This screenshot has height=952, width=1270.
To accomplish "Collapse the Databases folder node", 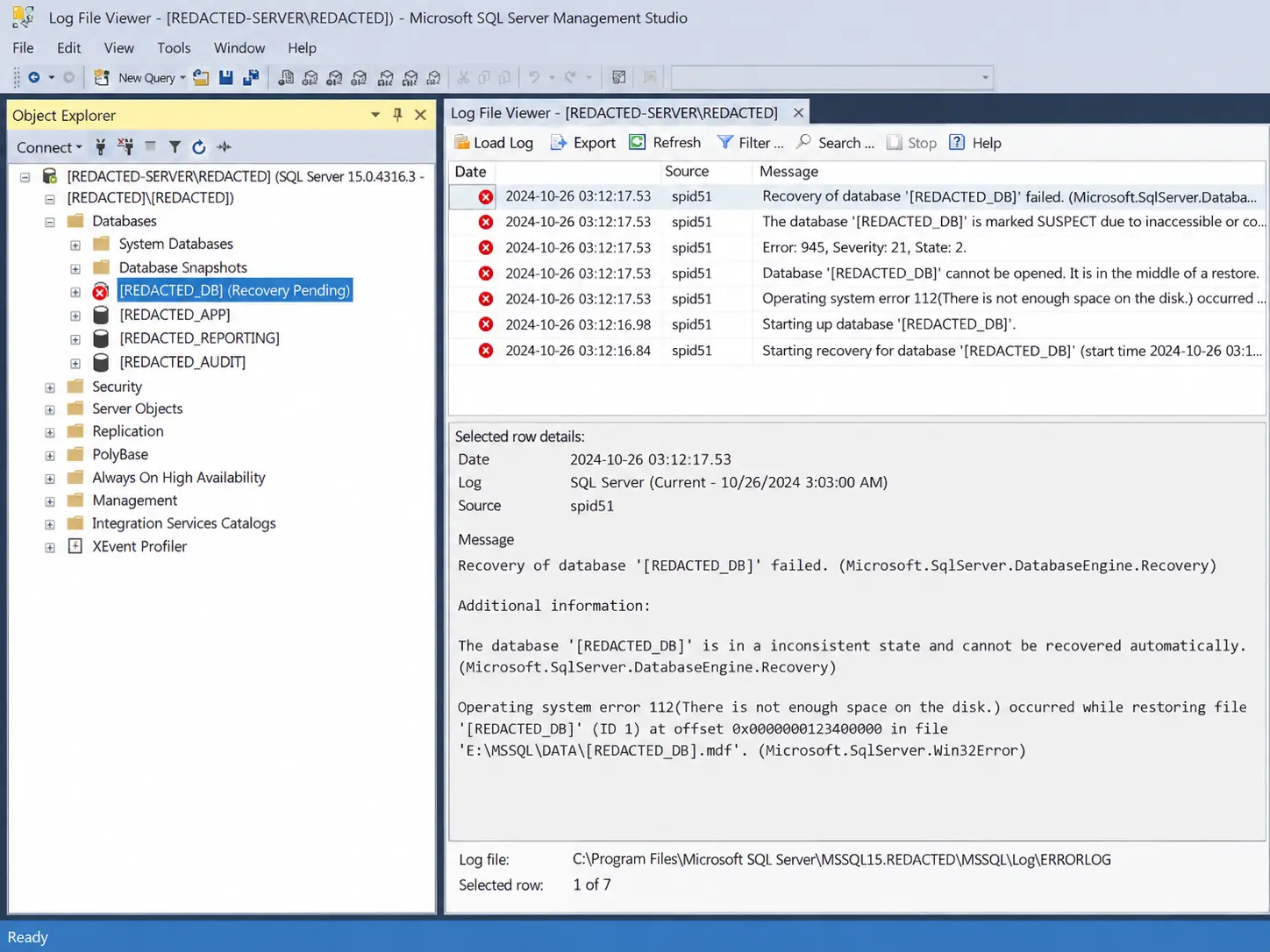I will (x=50, y=222).
